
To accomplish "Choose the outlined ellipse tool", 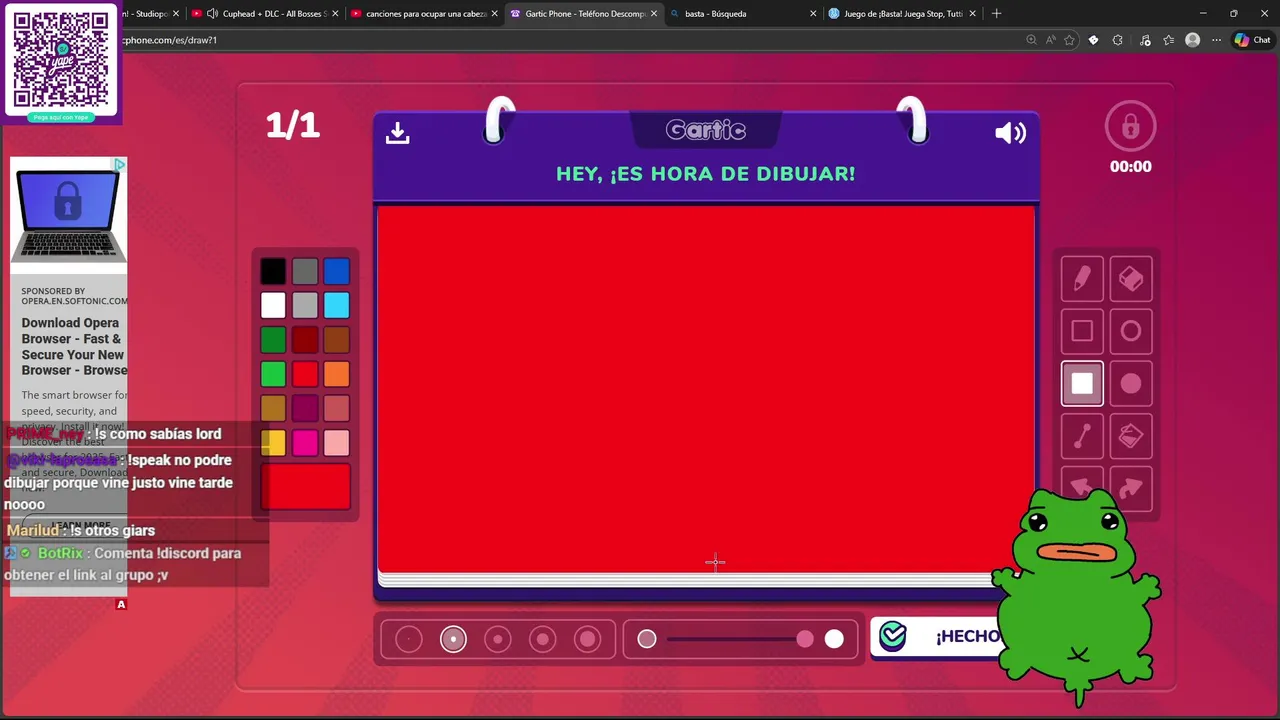I will [x=1131, y=331].
